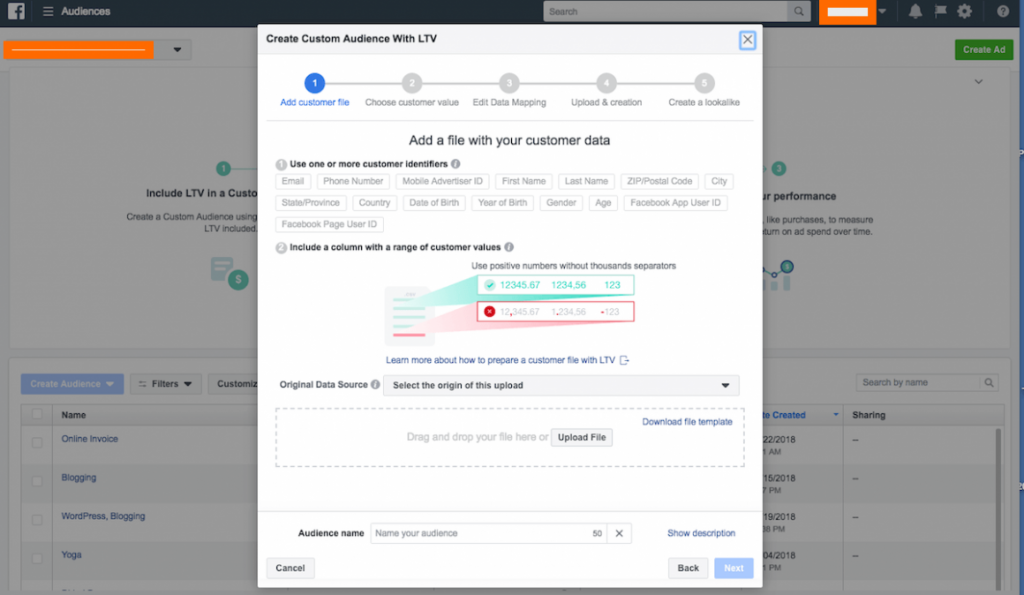This screenshot has height=595, width=1024.
Task: Check the Online Invoice row checkbox
Action: (37, 442)
